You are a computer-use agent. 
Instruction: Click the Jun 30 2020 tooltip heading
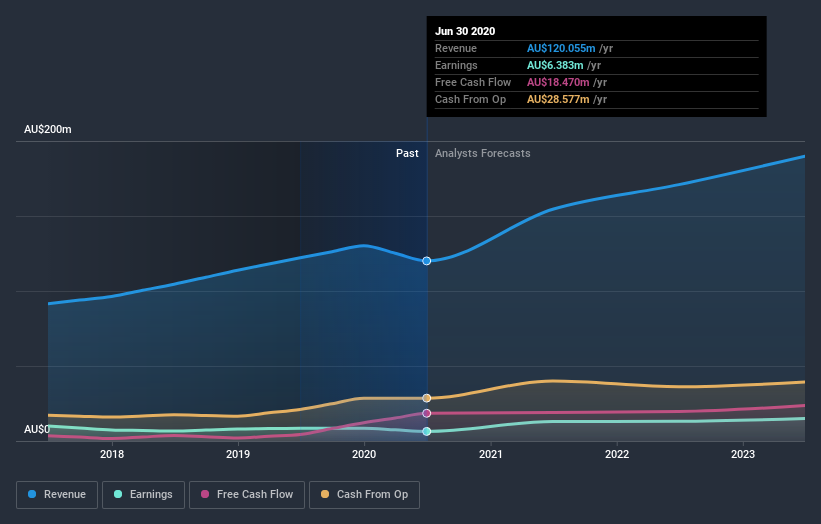(x=465, y=31)
